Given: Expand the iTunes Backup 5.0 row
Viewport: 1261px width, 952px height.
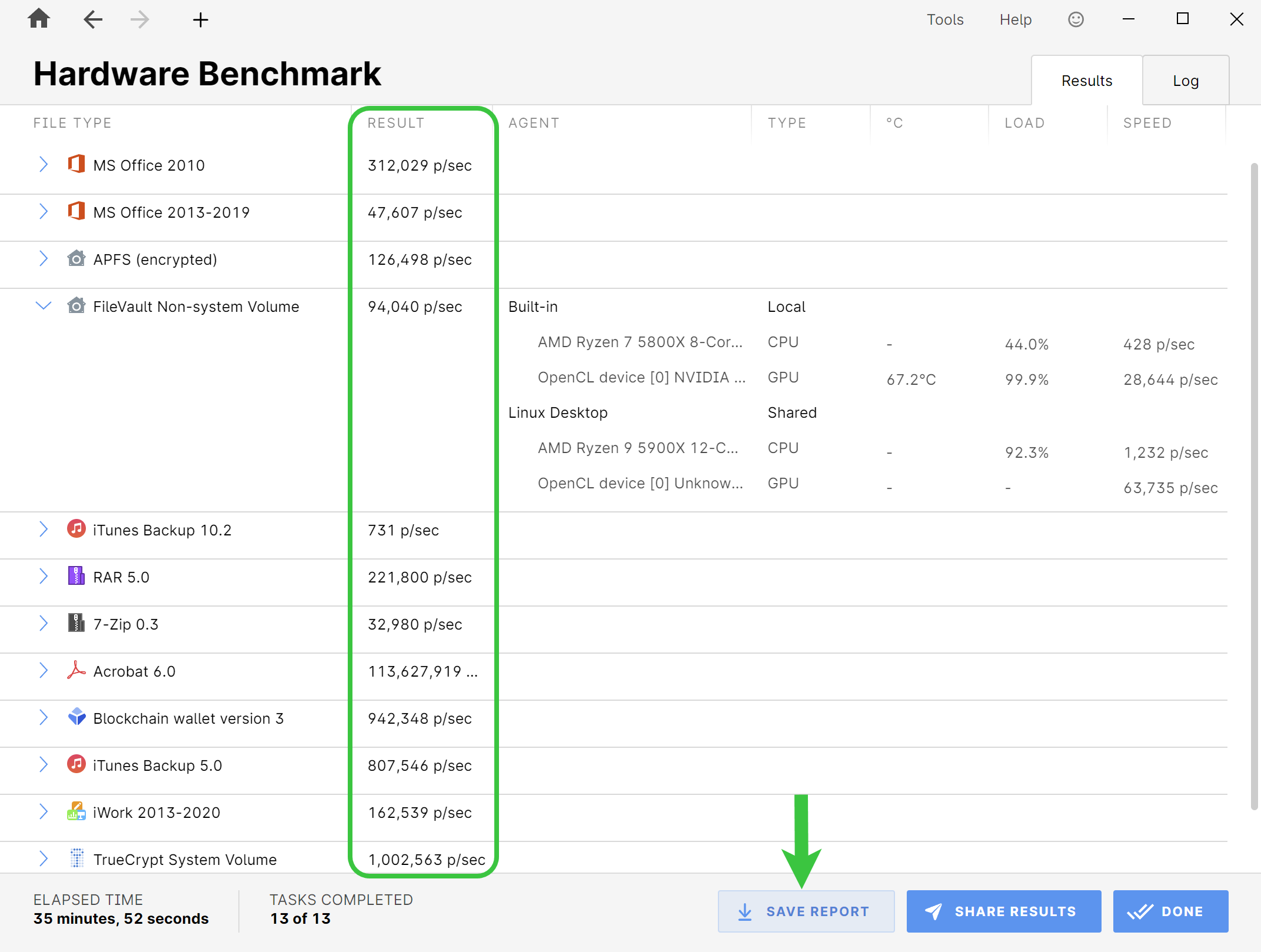Looking at the screenshot, I should (44, 764).
